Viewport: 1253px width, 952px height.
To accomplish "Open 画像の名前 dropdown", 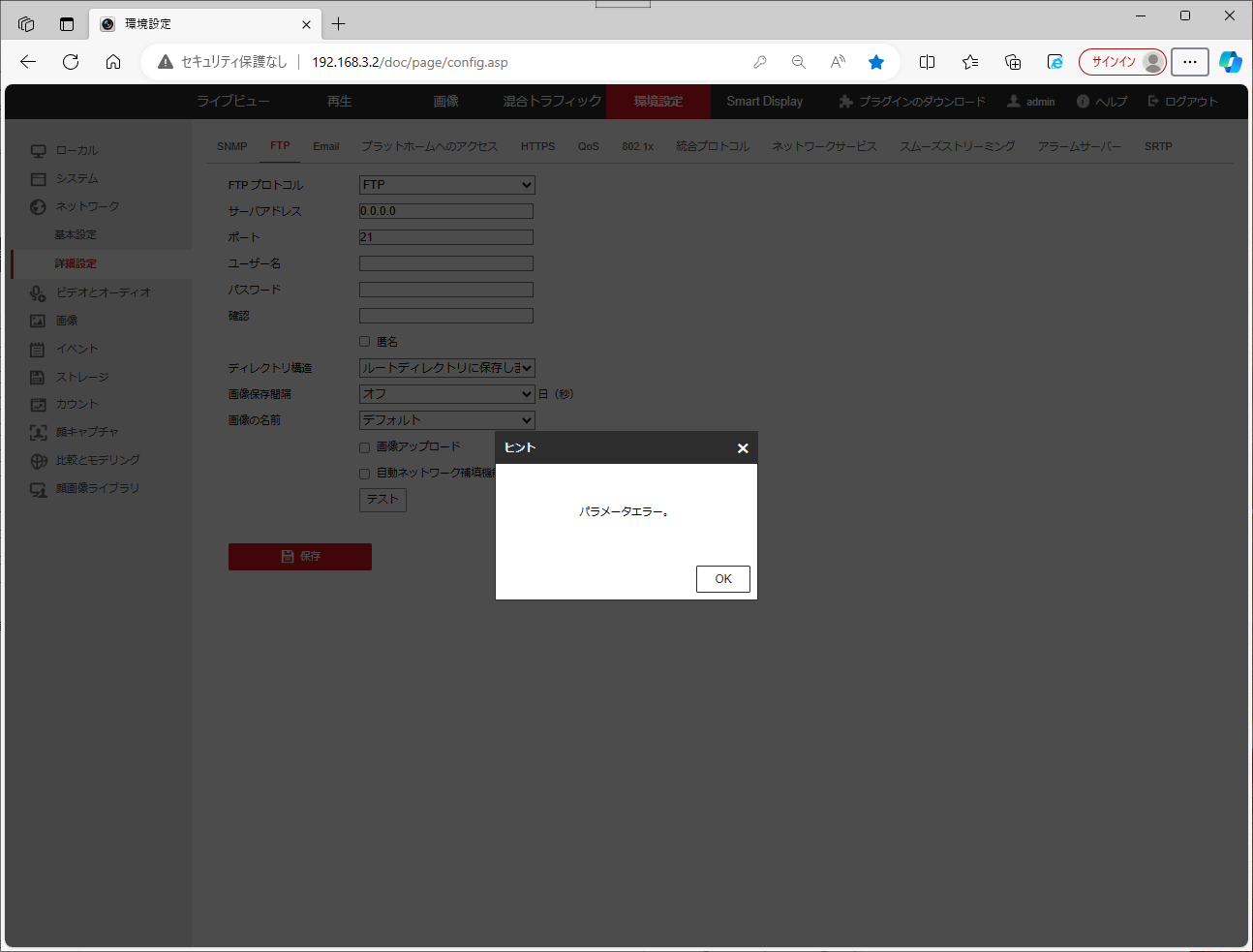I will pos(447,420).
